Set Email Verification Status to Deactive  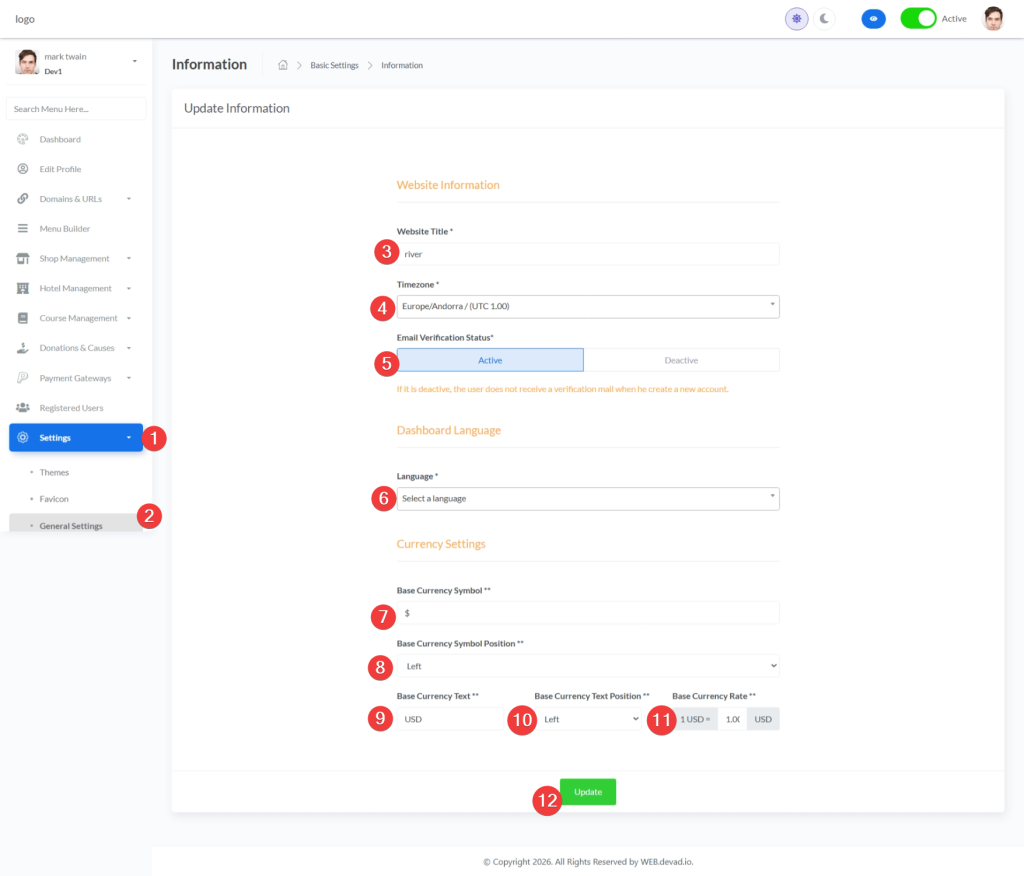point(681,360)
